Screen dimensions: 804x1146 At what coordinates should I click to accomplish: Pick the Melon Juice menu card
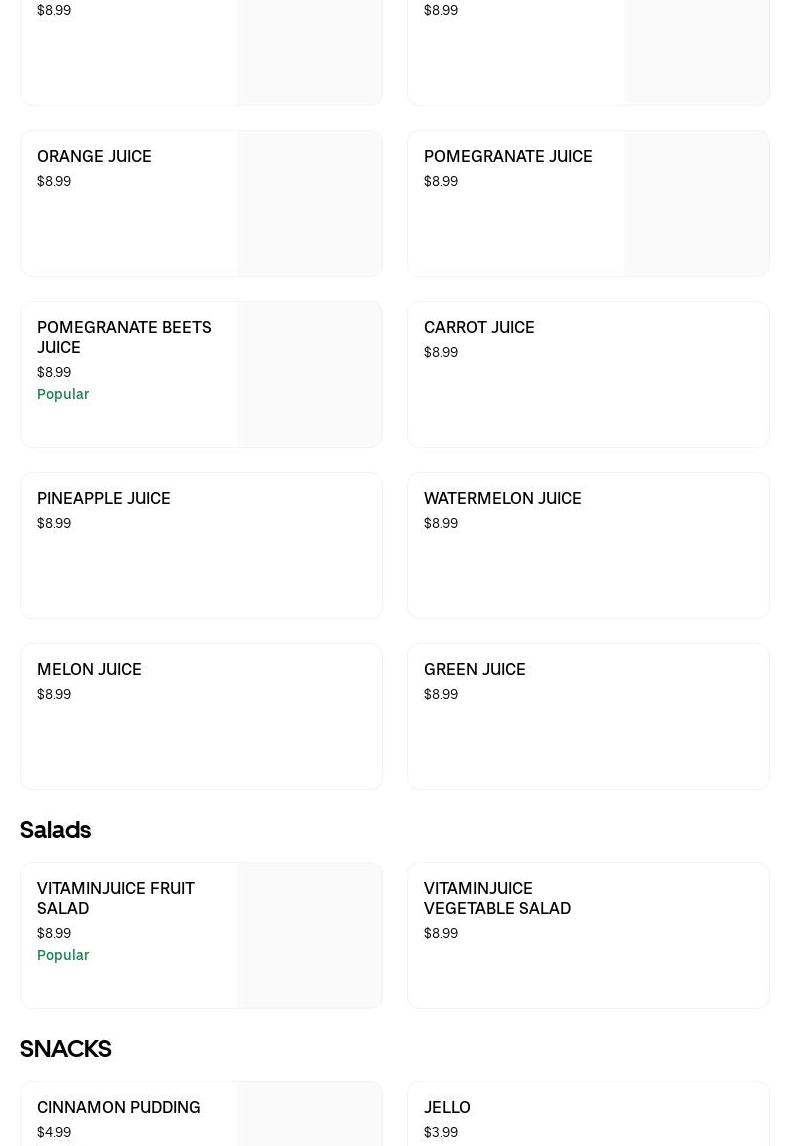(x=201, y=716)
